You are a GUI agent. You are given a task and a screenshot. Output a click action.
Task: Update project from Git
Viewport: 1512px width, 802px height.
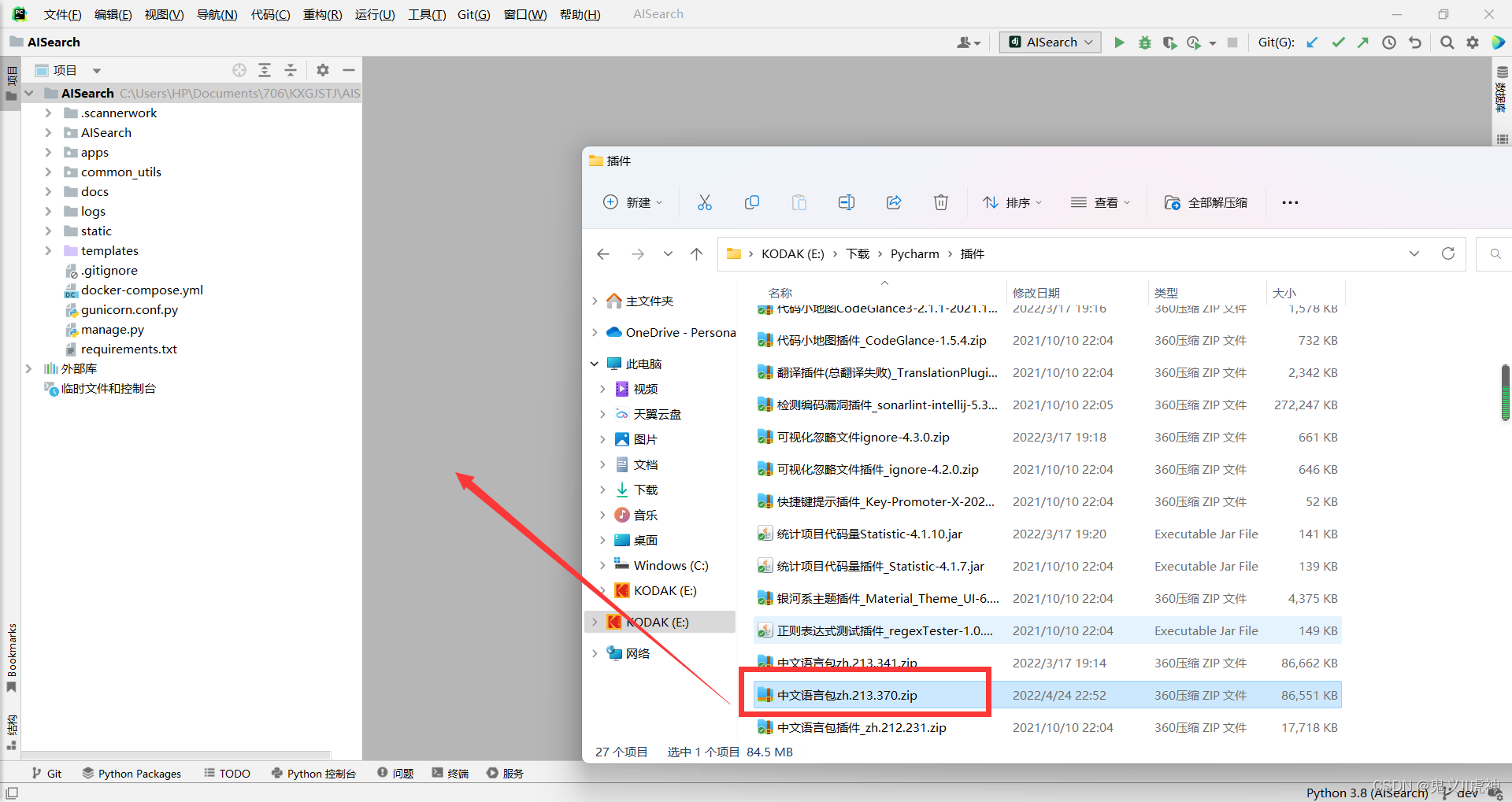pos(1312,43)
